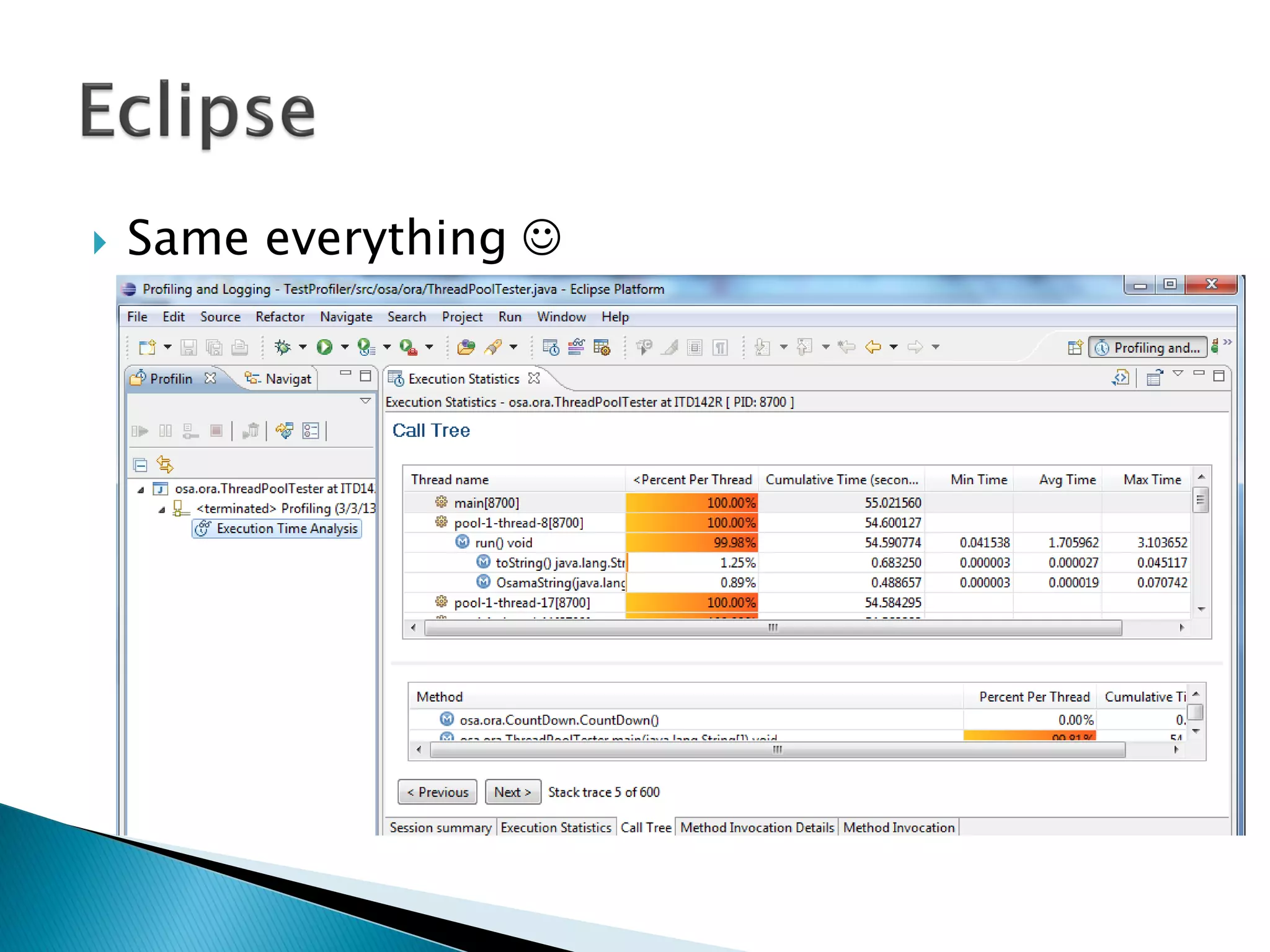
Task: Click the green Run button in toolbar
Action: 324,347
